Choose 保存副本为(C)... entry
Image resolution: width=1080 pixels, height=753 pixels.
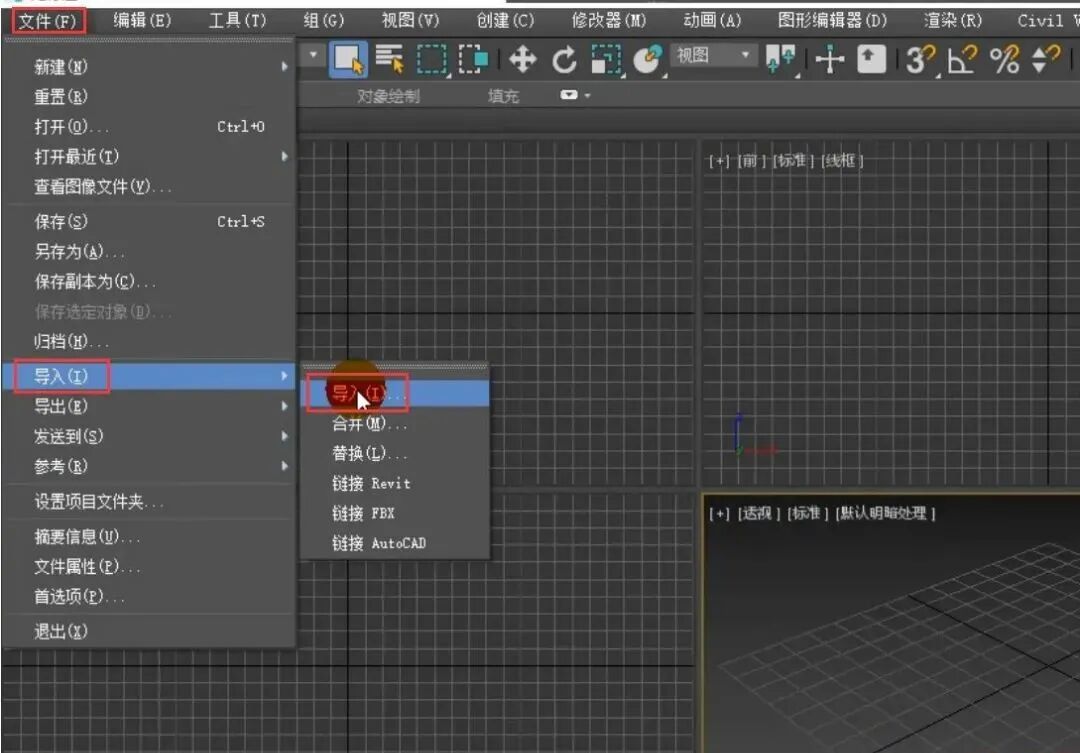pos(149,281)
